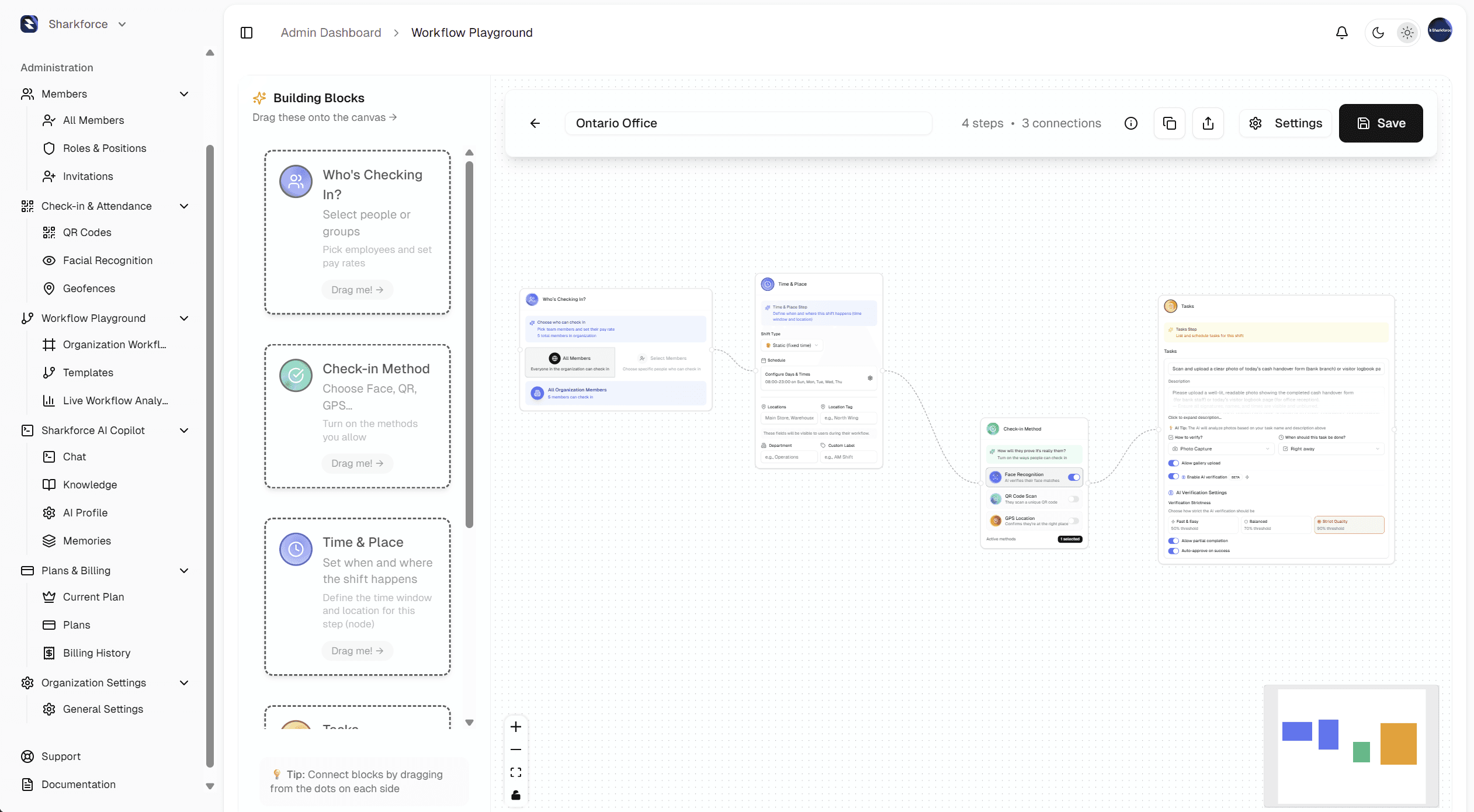
Task: Collapse the Organization Settings section
Action: (184, 683)
